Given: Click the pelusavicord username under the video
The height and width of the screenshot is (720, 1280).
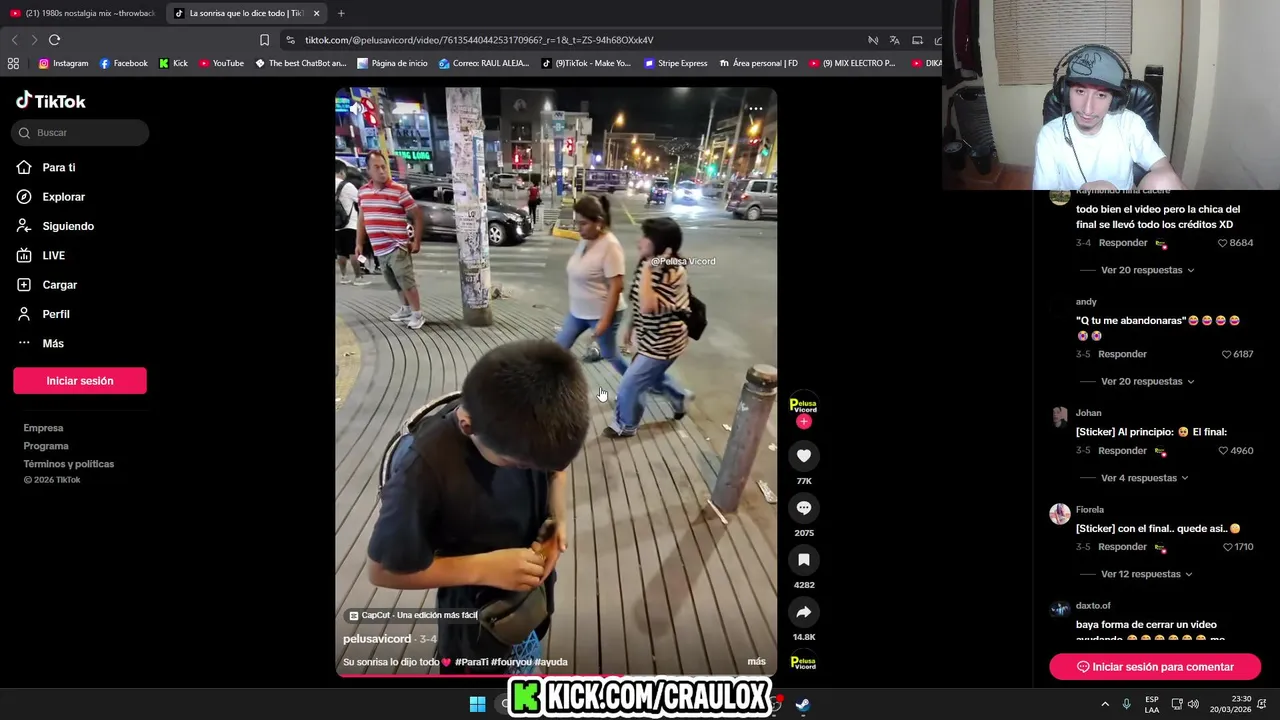Looking at the screenshot, I should (377, 639).
